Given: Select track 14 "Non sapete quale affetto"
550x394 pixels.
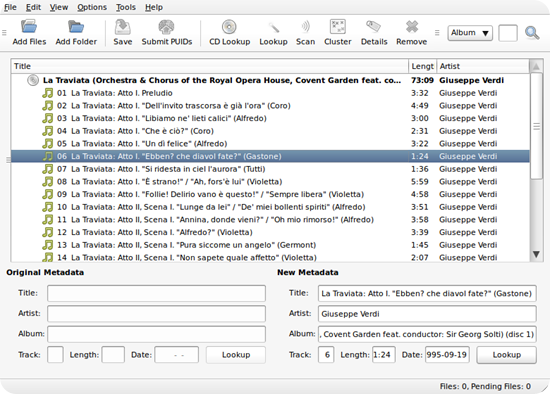Looking at the screenshot, I should 270,257.
